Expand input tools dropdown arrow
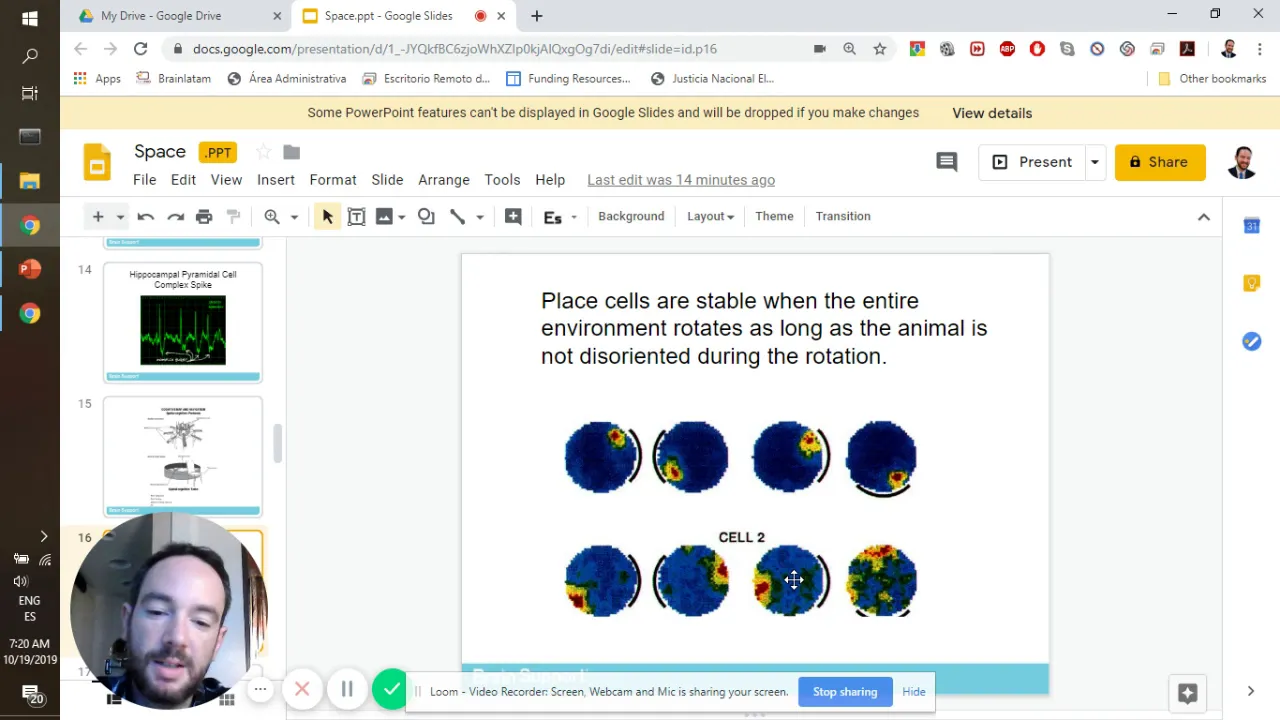 [574, 217]
